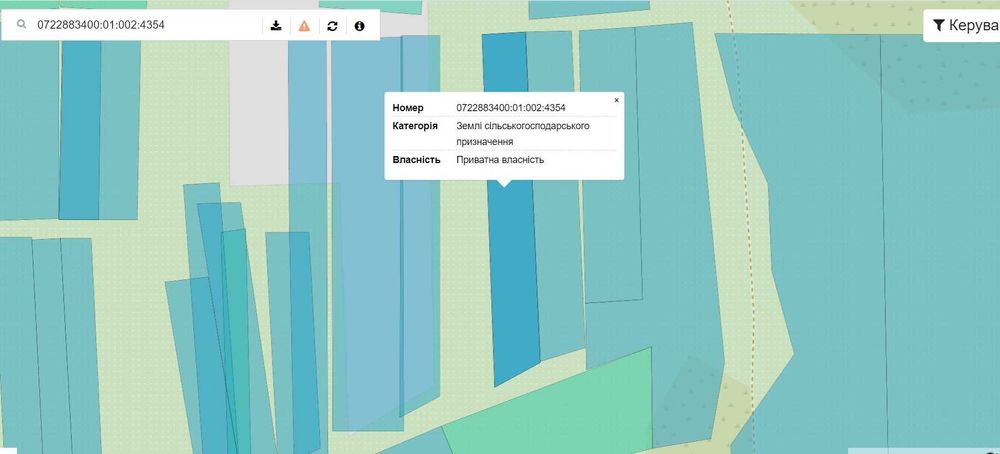Screen dimensions: 1000x454
Task: Click the Власність label in popup
Action: 416,159
